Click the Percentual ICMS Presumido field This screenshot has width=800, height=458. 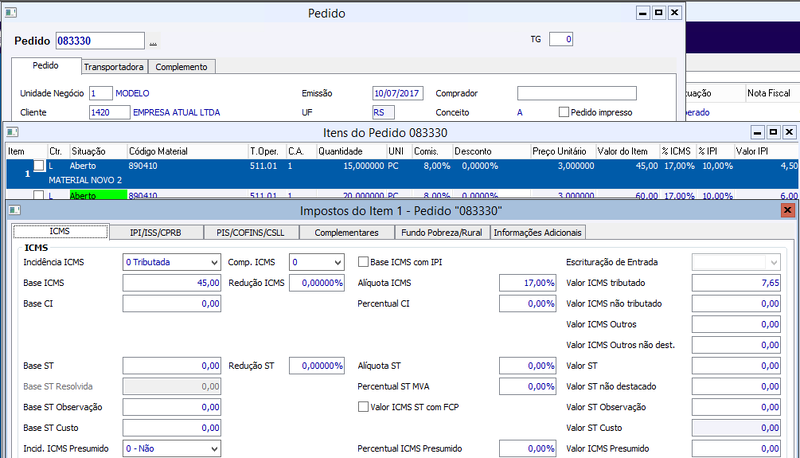[x=528, y=449]
